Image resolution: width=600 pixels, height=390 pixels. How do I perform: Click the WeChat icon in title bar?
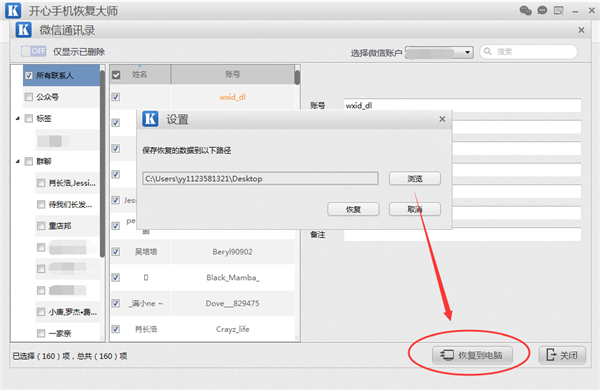point(525,10)
